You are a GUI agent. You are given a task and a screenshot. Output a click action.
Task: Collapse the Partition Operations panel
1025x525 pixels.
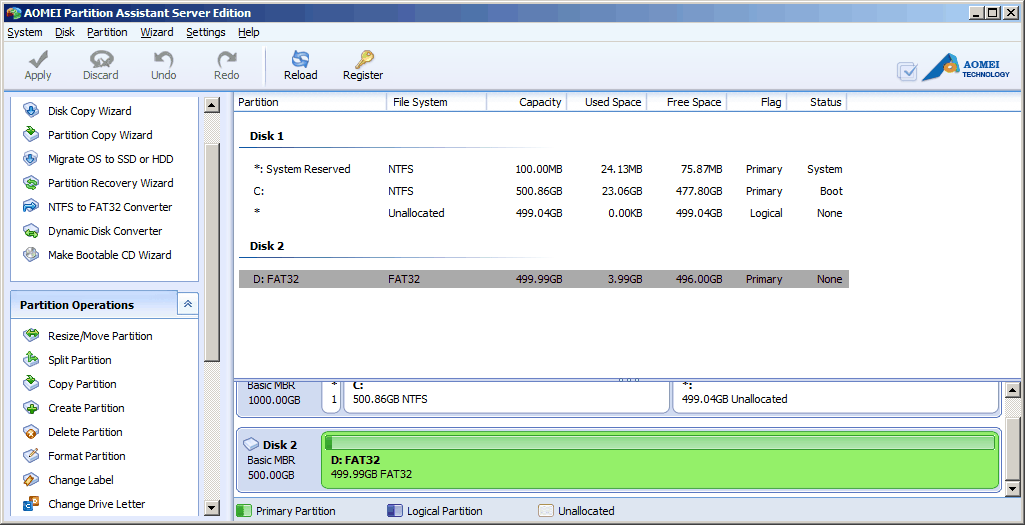[188, 304]
